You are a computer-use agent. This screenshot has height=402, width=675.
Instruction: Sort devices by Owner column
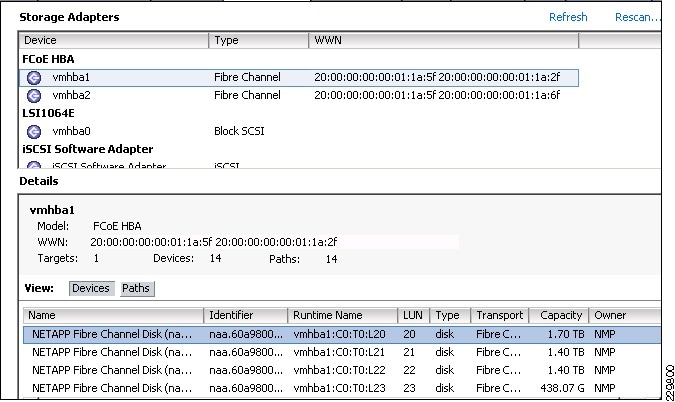(x=622, y=315)
